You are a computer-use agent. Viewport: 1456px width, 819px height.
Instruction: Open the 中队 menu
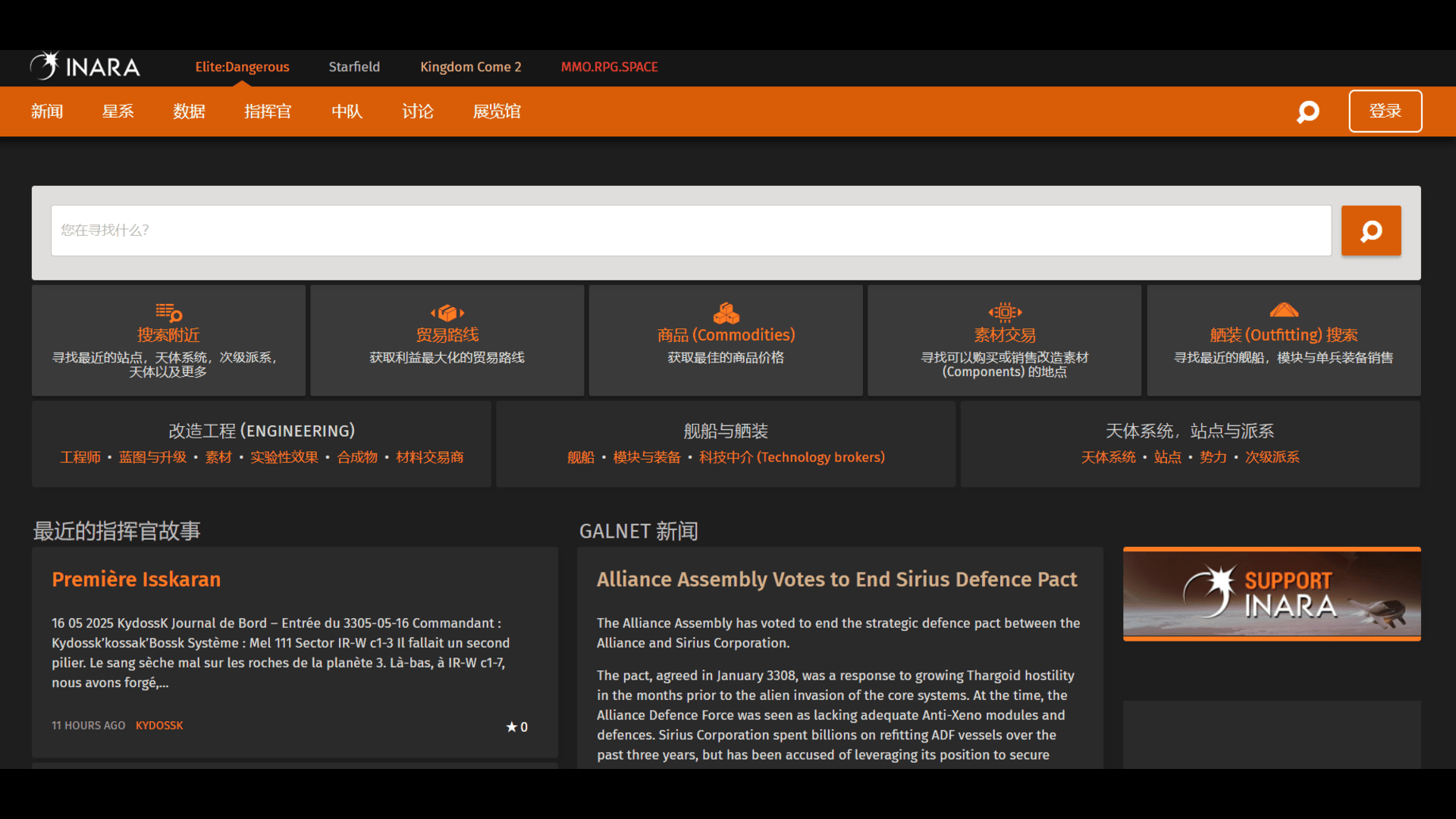(347, 111)
